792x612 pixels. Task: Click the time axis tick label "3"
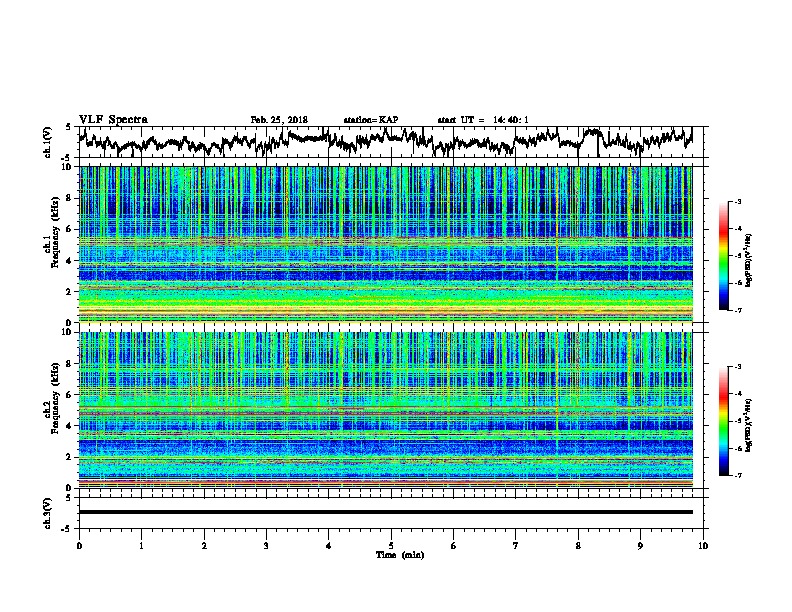(266, 546)
